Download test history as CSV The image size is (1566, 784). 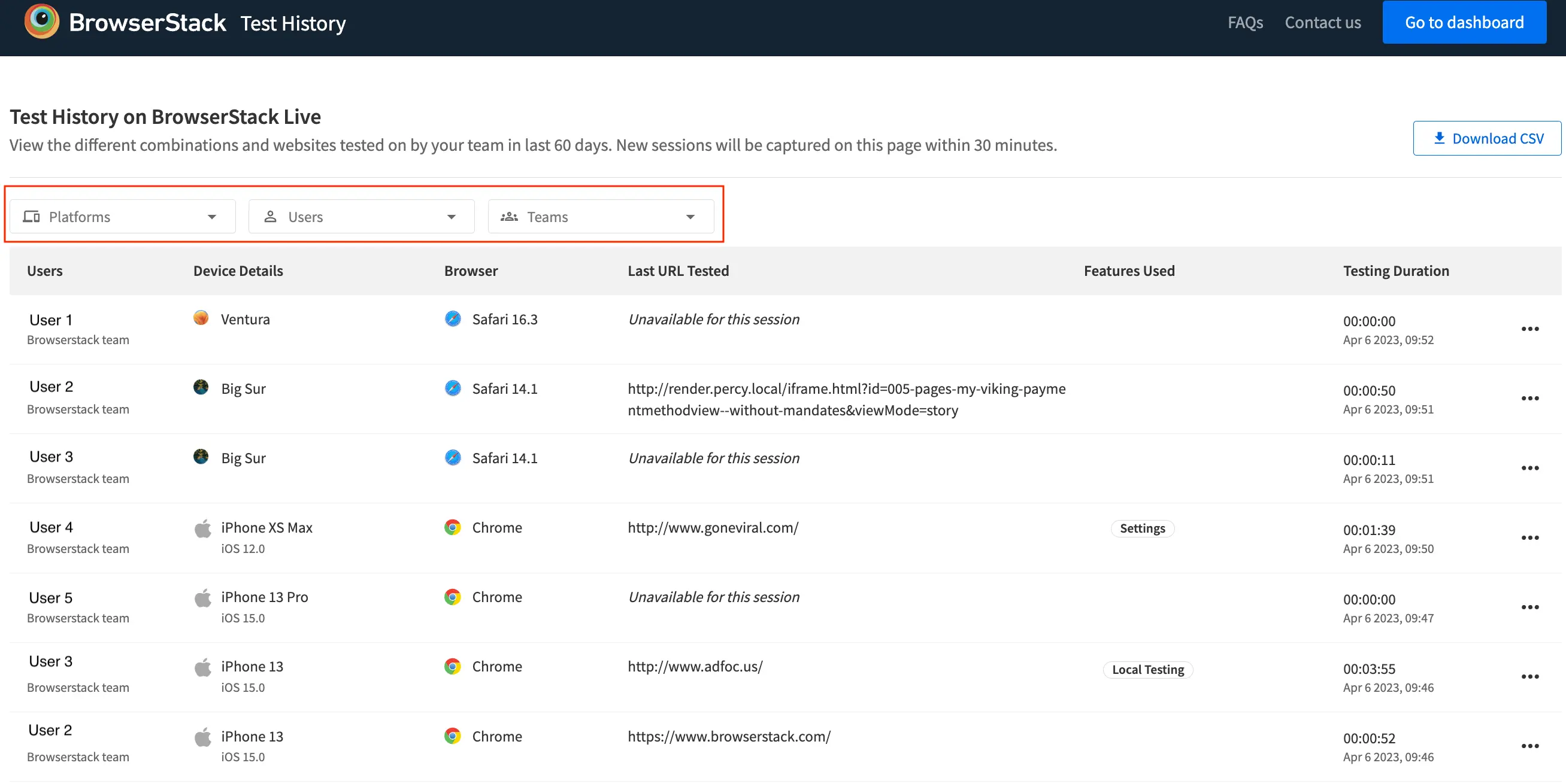click(1486, 139)
